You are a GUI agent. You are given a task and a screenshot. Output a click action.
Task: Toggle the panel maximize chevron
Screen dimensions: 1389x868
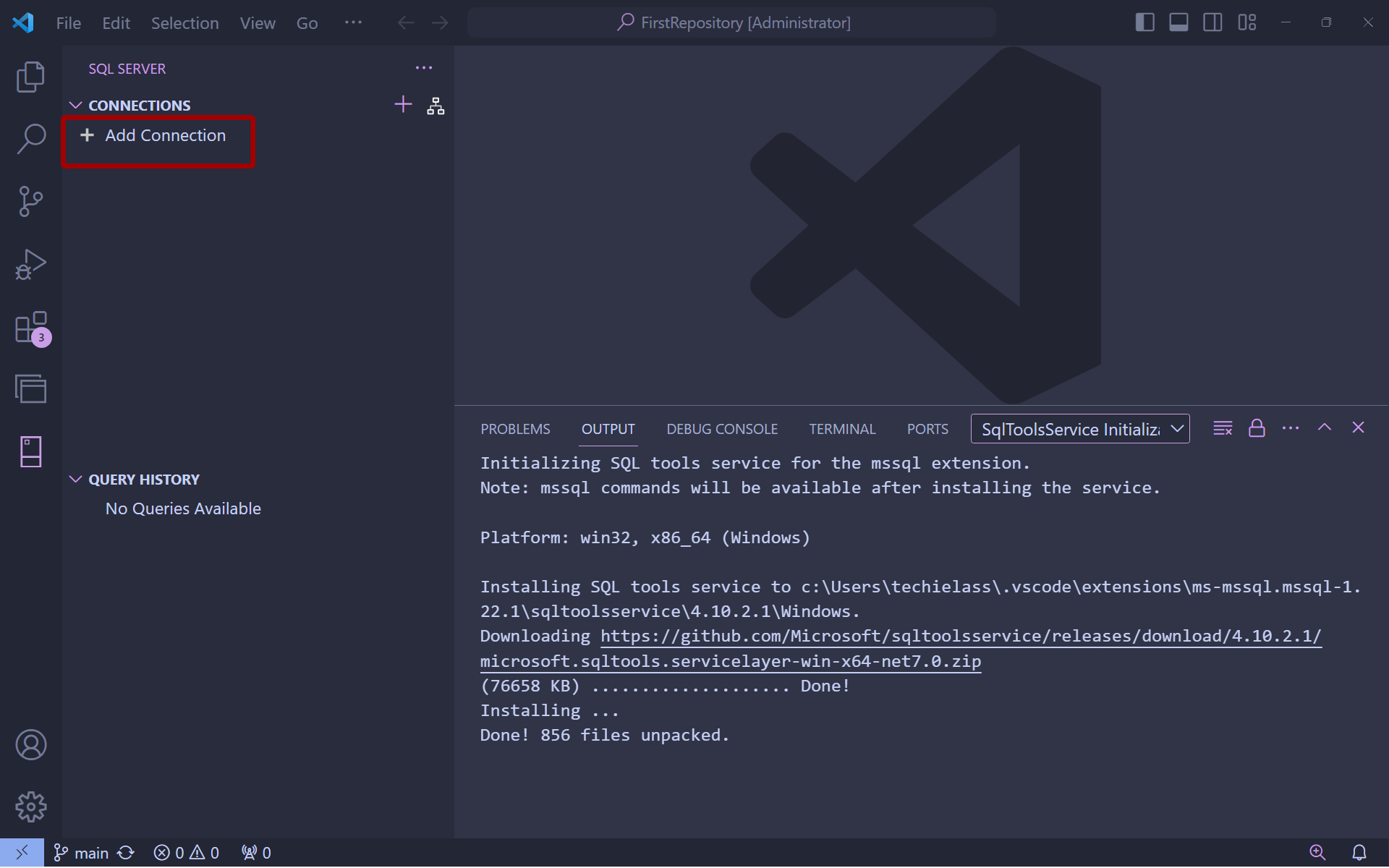click(1325, 427)
